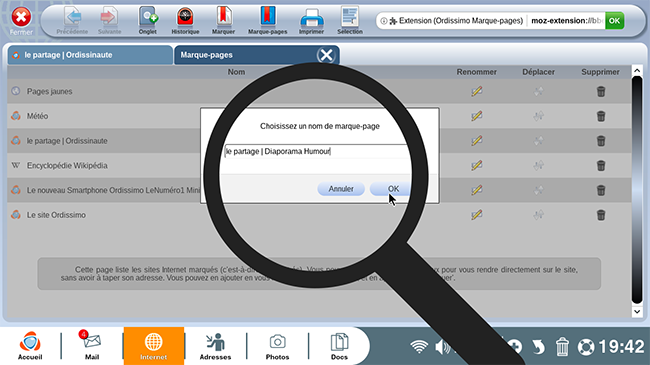Click the vertical scrollbar thumb
650x365 pixels.
[637, 190]
